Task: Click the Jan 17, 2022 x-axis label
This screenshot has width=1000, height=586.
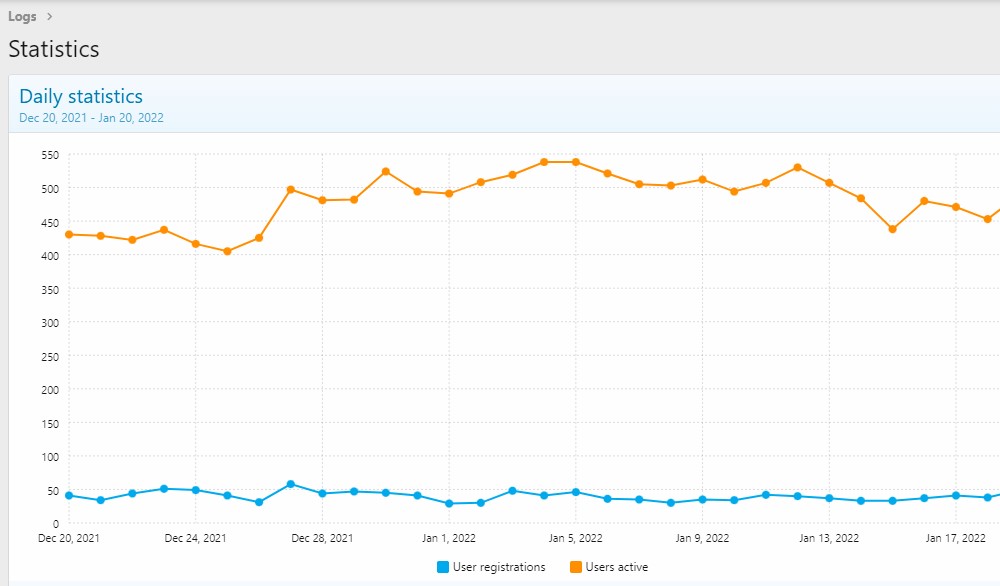Action: point(955,538)
